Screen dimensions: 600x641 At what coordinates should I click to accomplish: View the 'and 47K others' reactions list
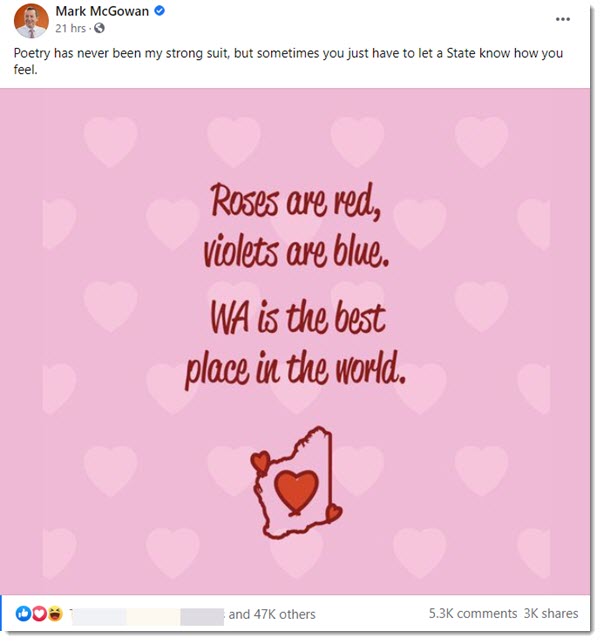pos(272,614)
